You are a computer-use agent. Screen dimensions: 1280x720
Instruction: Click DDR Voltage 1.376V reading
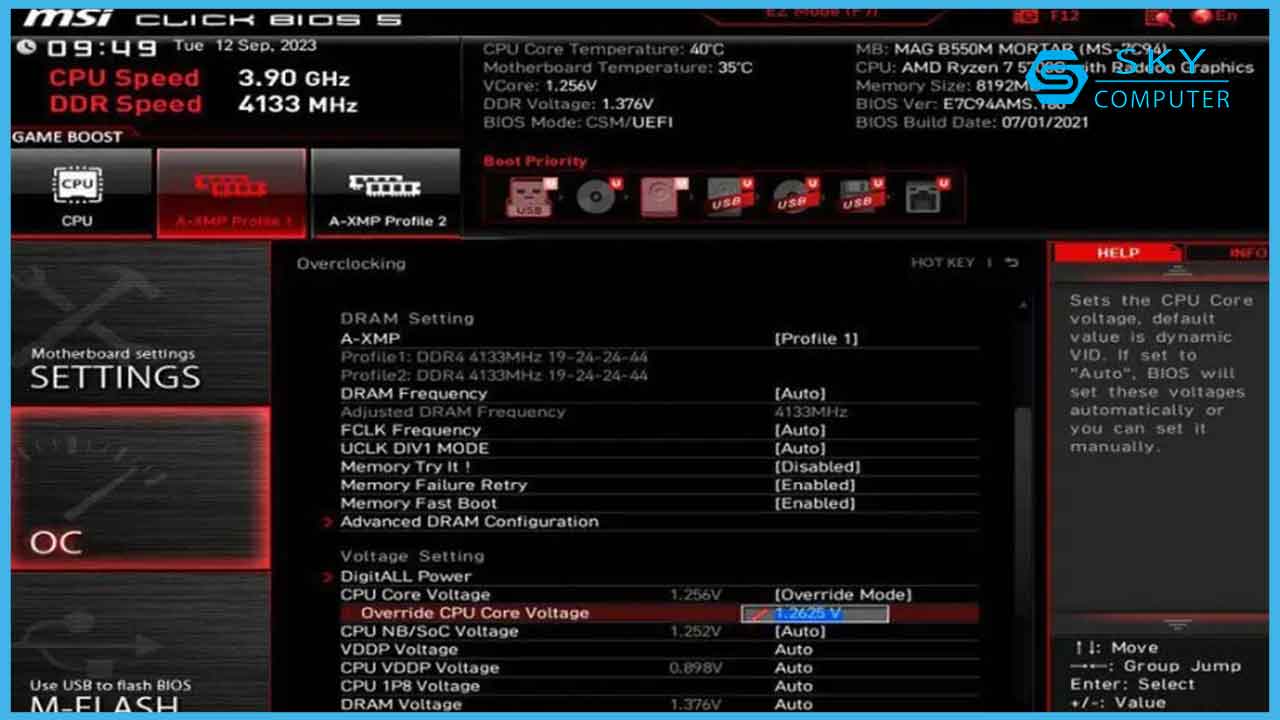coord(568,103)
